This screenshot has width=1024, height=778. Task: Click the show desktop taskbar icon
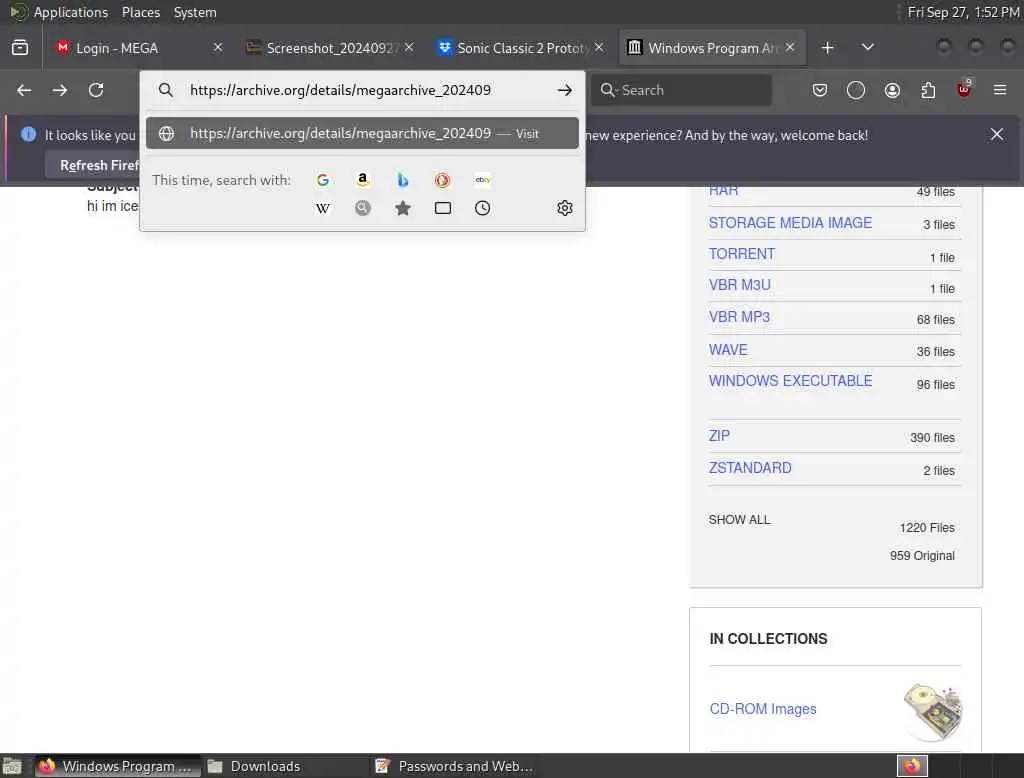12,766
